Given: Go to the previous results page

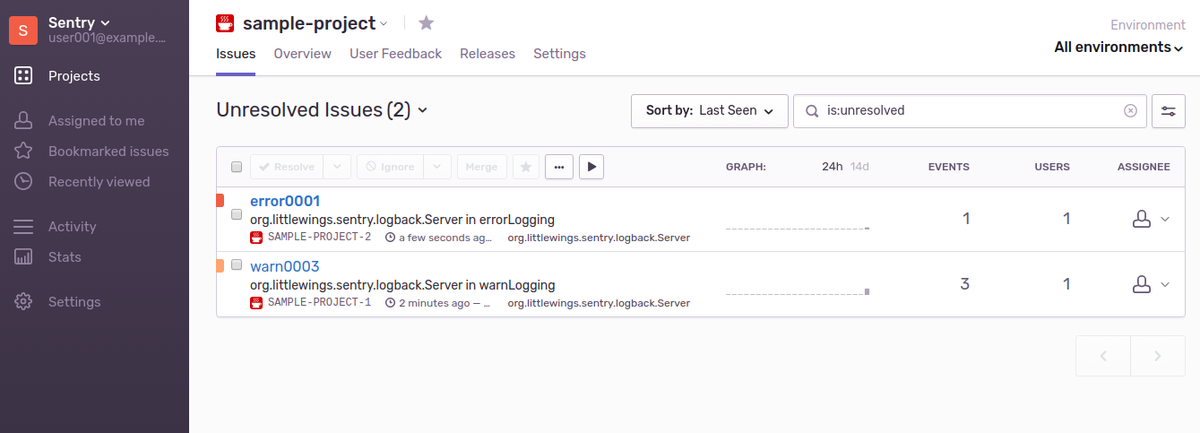Looking at the screenshot, I should [x=1103, y=356].
